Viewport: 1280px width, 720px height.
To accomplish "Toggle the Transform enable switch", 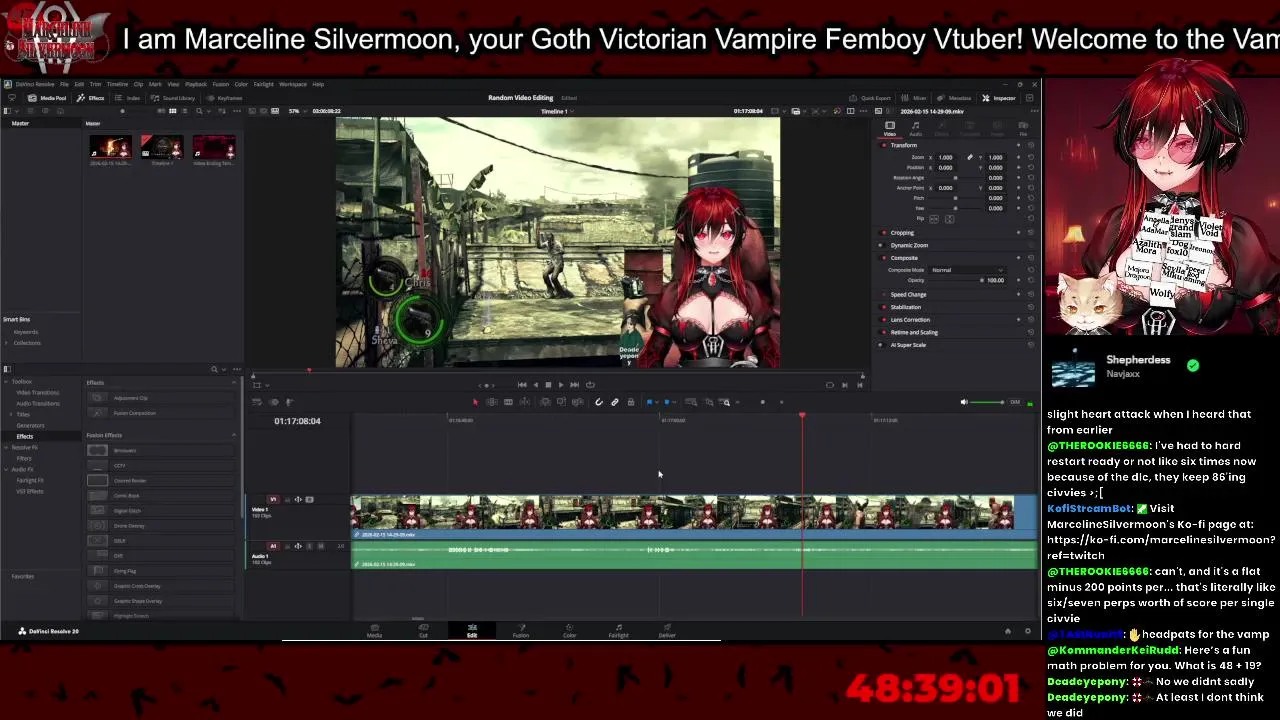I will pos(883,145).
